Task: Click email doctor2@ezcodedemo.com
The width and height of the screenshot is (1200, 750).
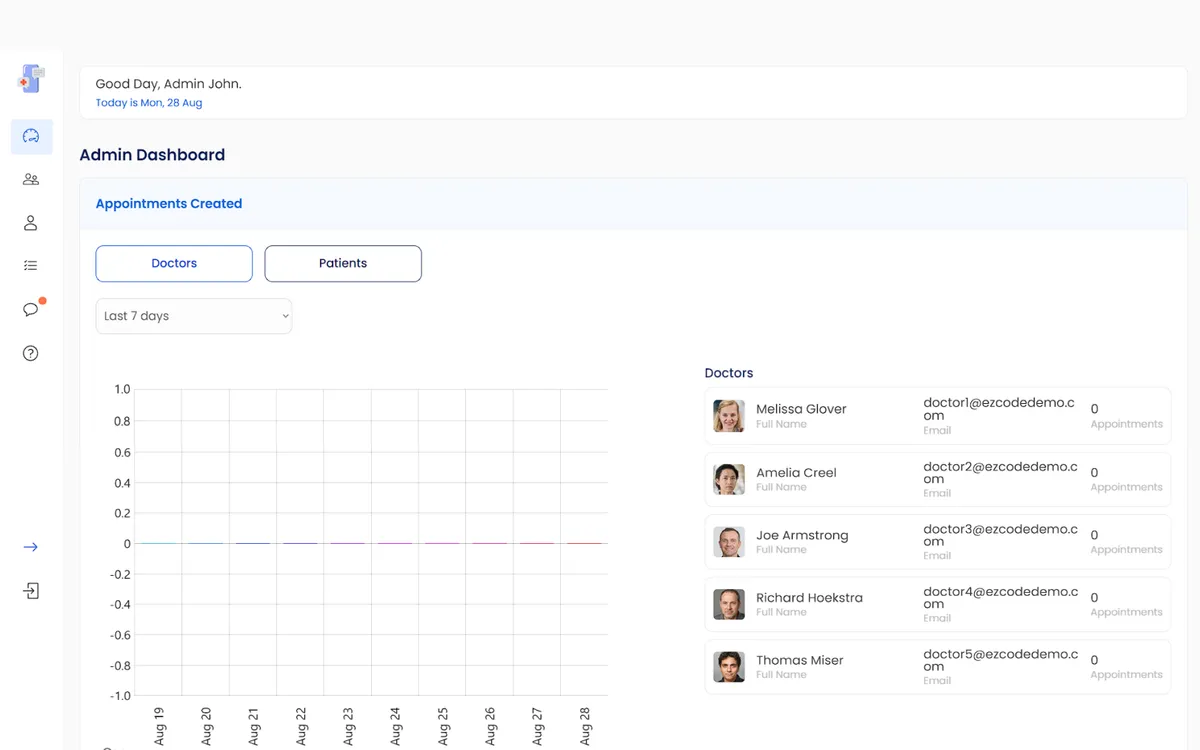Action: 1000,472
